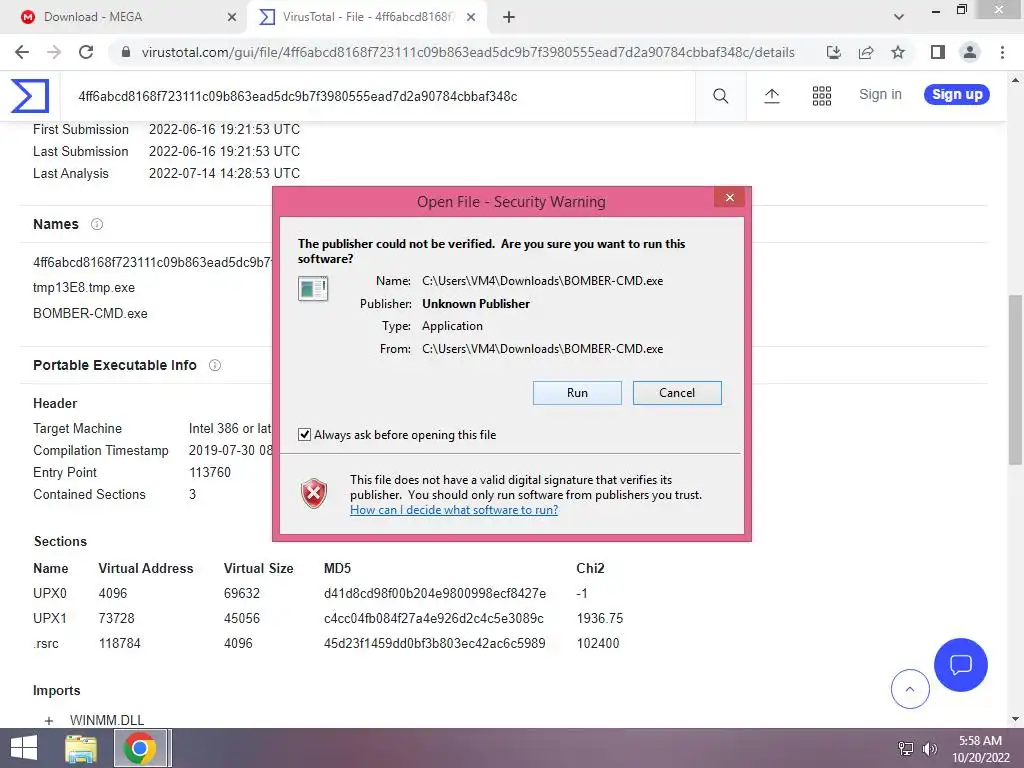Open the Chrome three-dot menu
The height and width of the screenshot is (768, 1024).
(1002, 52)
